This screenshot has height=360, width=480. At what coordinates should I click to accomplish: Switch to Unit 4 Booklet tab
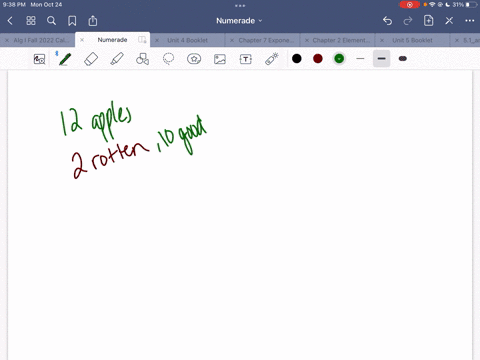click(187, 40)
